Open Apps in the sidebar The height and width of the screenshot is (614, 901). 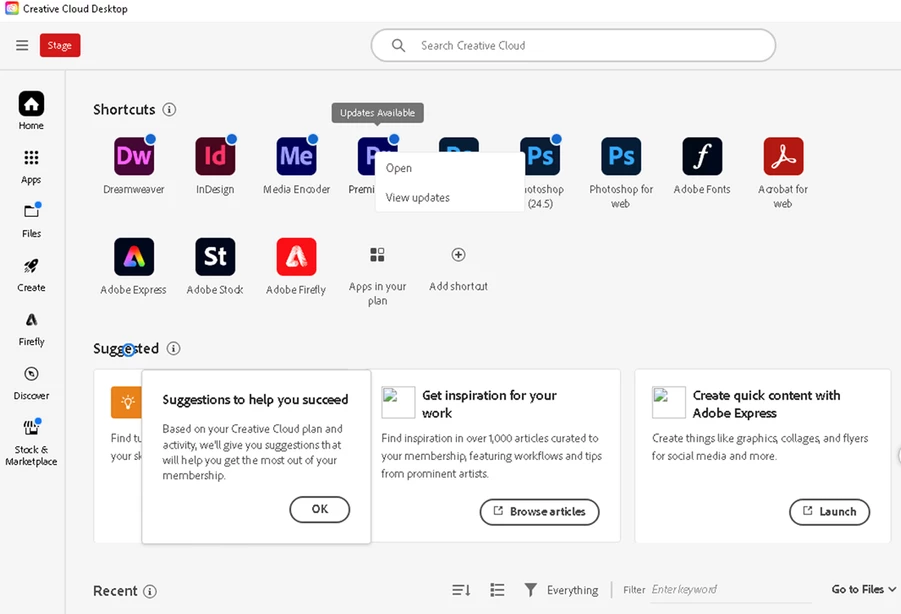31,167
